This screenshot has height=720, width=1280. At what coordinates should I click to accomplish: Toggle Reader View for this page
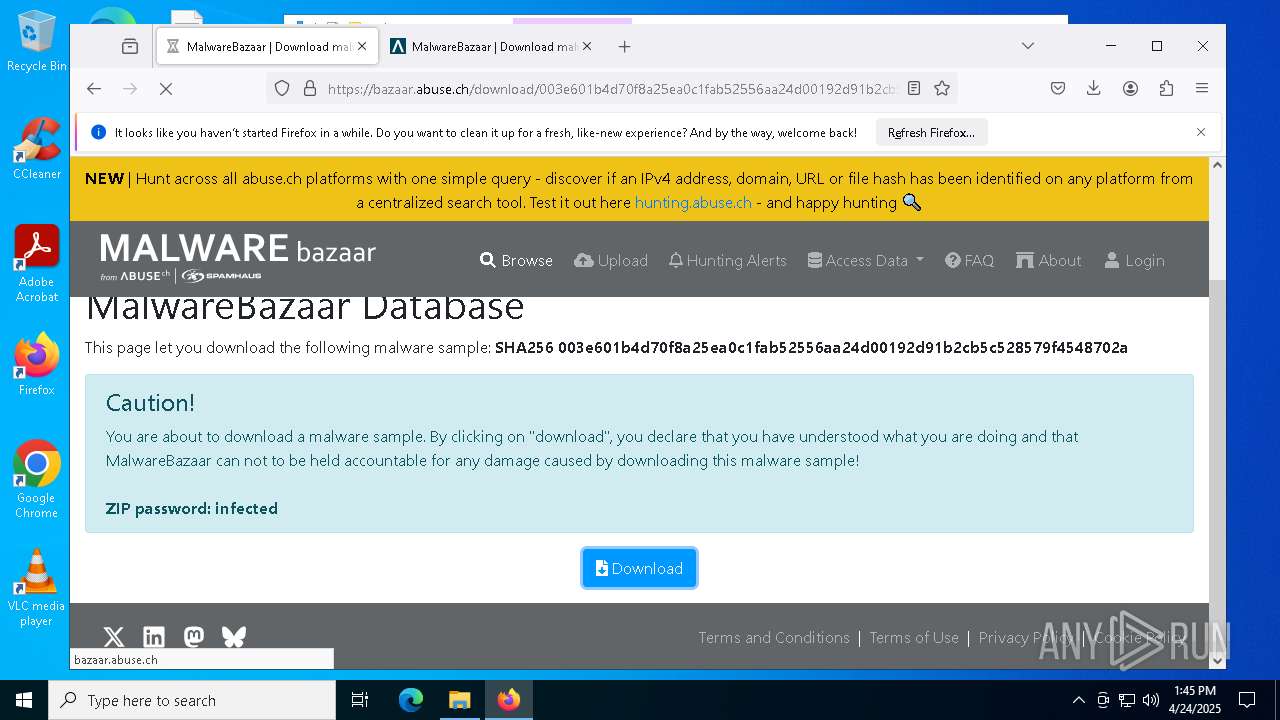click(914, 88)
